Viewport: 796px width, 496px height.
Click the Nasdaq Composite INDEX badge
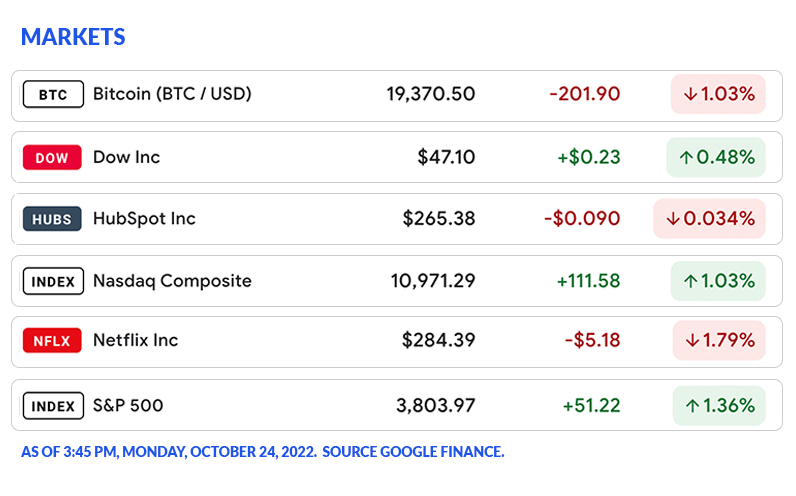[x=53, y=281]
